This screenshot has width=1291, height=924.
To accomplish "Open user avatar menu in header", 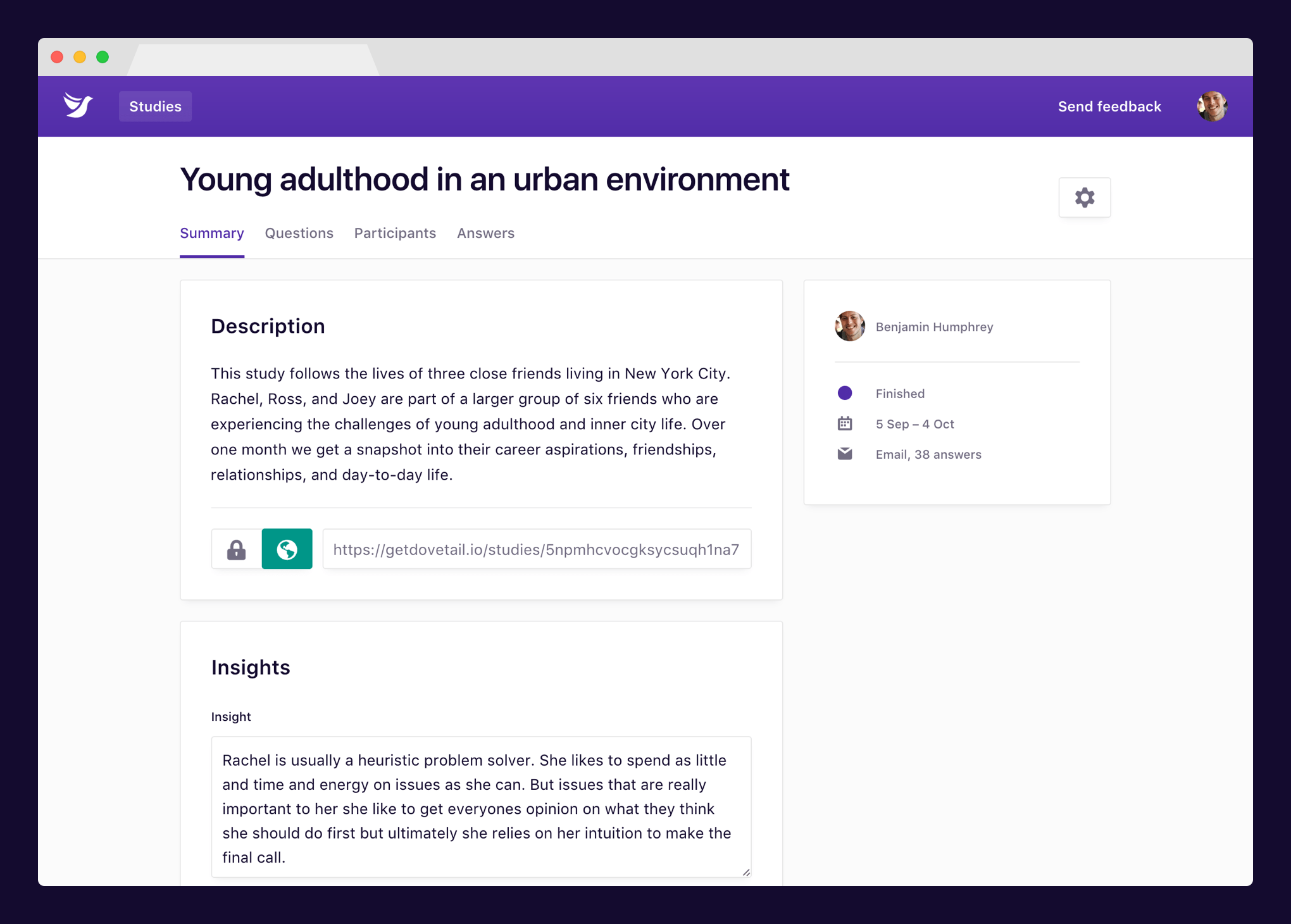I will [x=1211, y=106].
